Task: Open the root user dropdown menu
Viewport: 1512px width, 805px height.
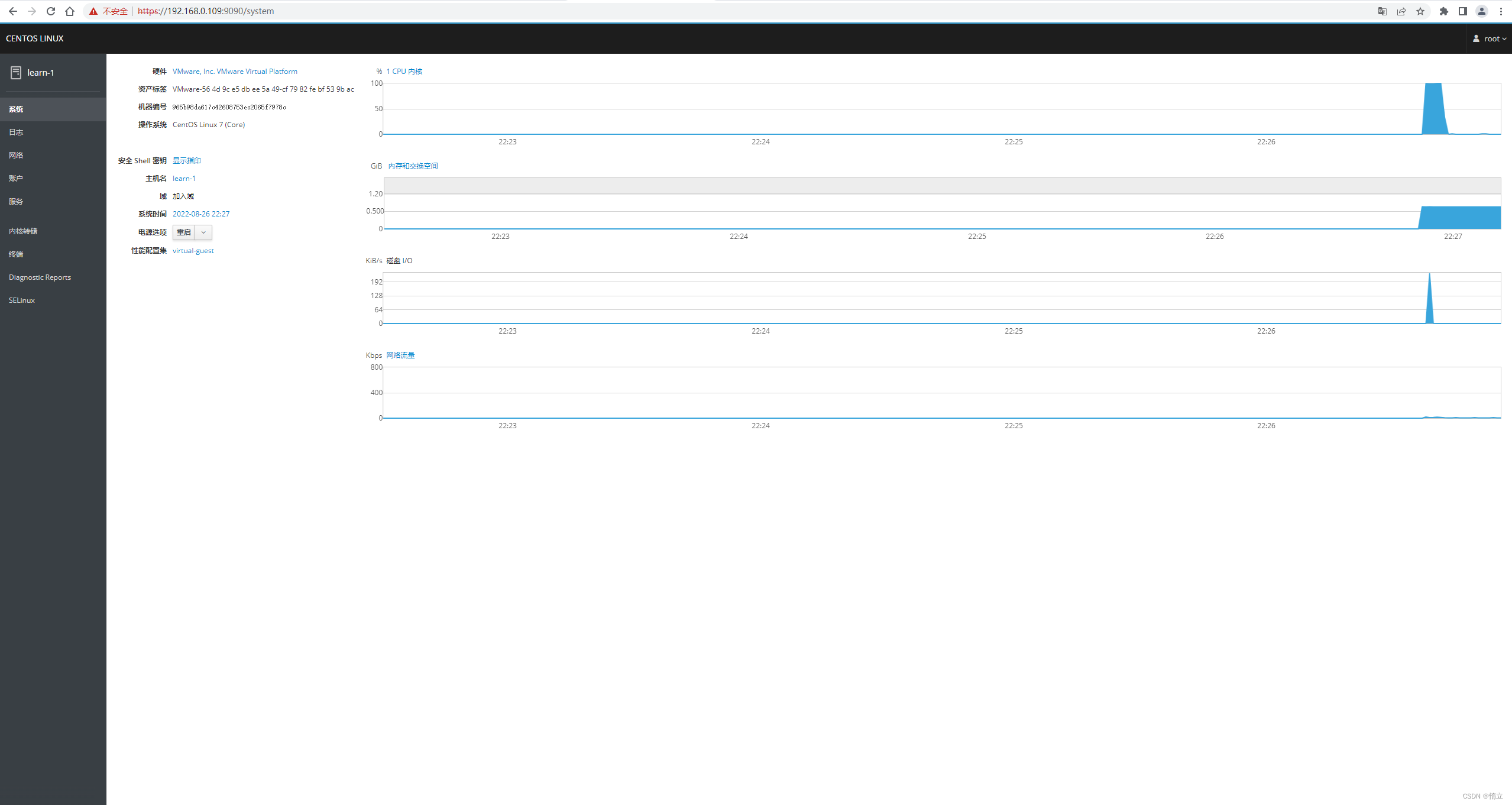Action: [x=1490, y=38]
